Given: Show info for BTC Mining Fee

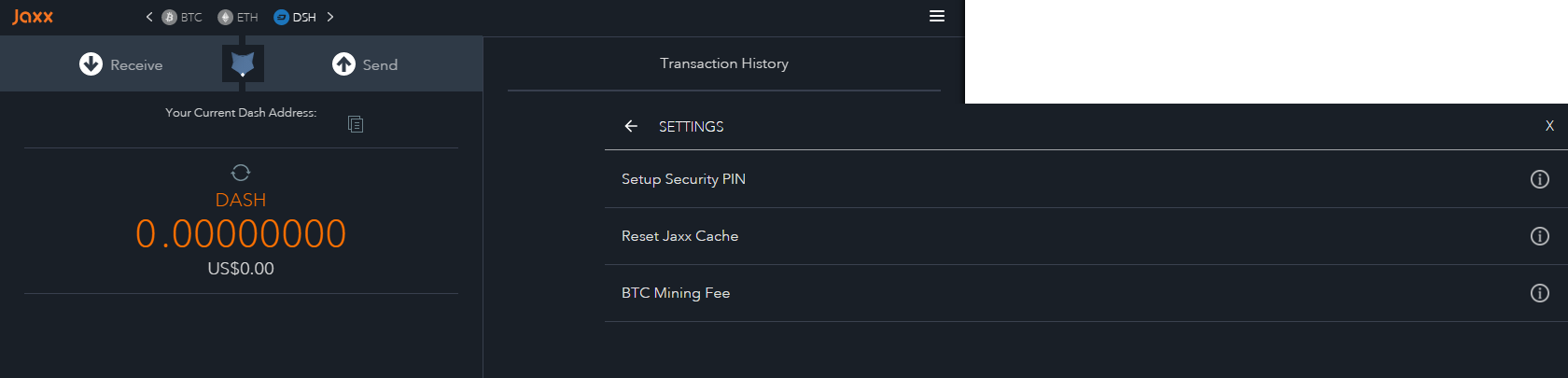Looking at the screenshot, I should click(x=1540, y=293).
